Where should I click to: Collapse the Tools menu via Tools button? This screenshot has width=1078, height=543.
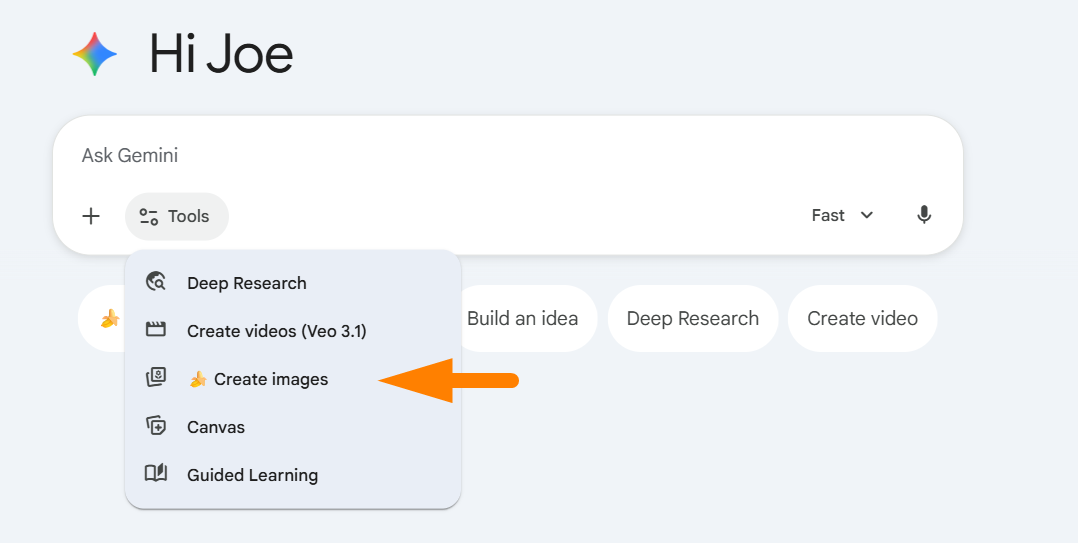(176, 216)
